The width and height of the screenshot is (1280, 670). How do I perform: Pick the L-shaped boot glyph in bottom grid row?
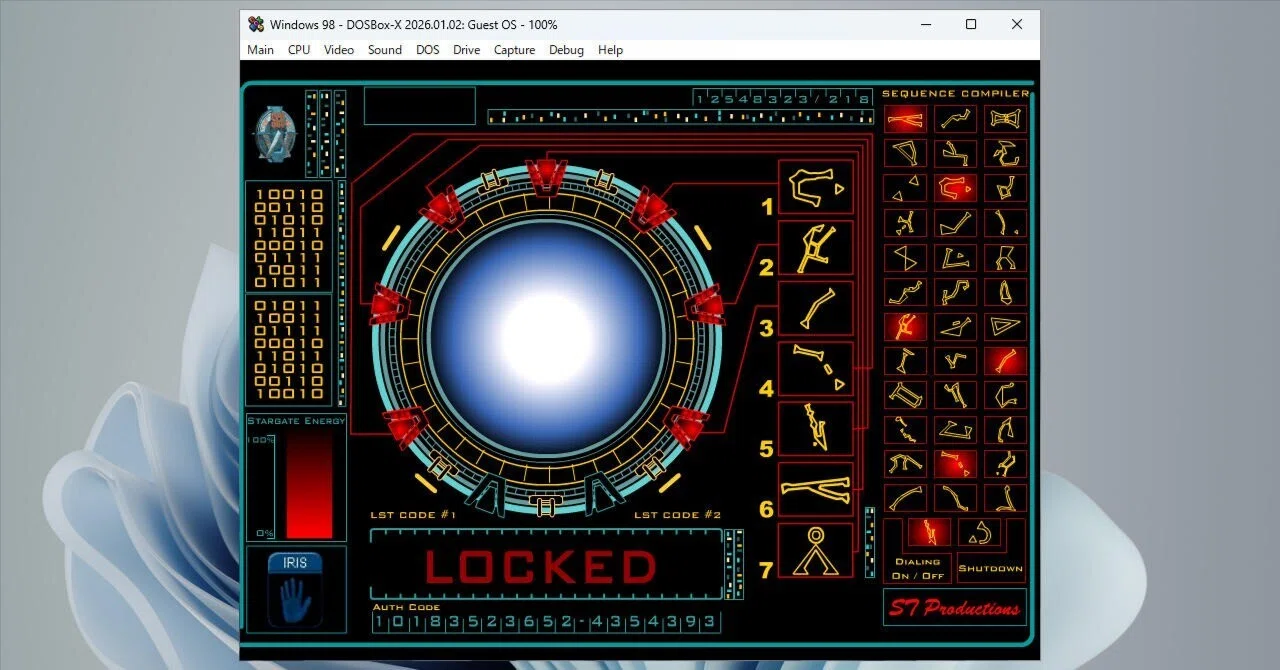(1005, 497)
